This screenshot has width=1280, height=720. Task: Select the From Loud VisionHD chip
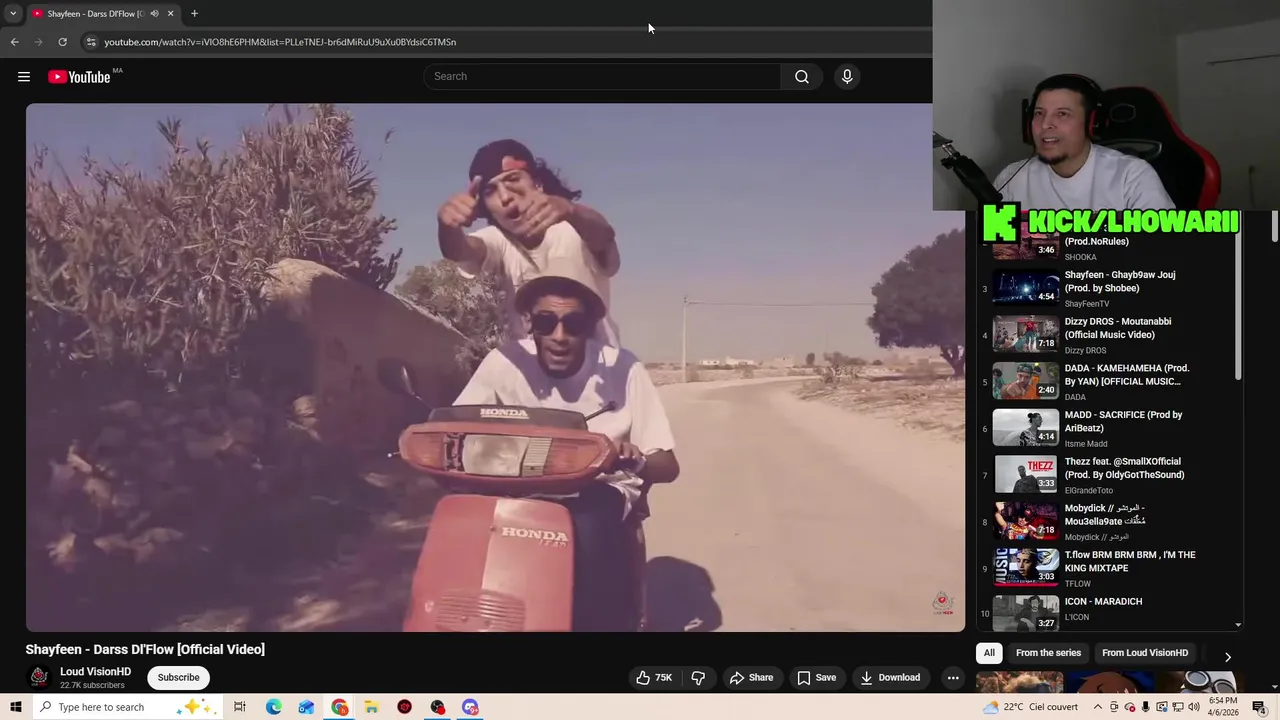pyautogui.click(x=1145, y=653)
